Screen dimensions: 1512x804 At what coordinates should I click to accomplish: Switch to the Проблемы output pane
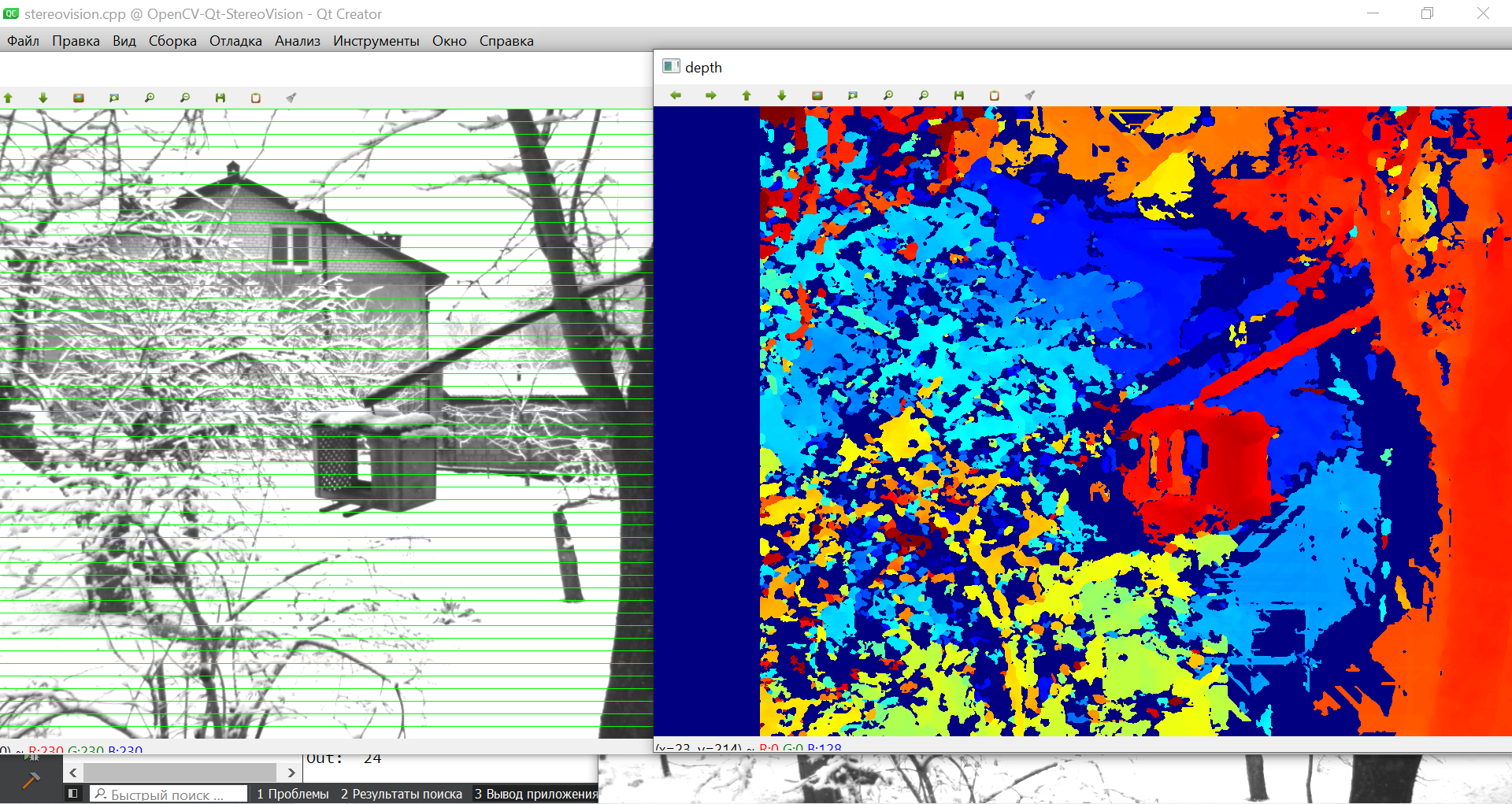pyautogui.click(x=293, y=794)
